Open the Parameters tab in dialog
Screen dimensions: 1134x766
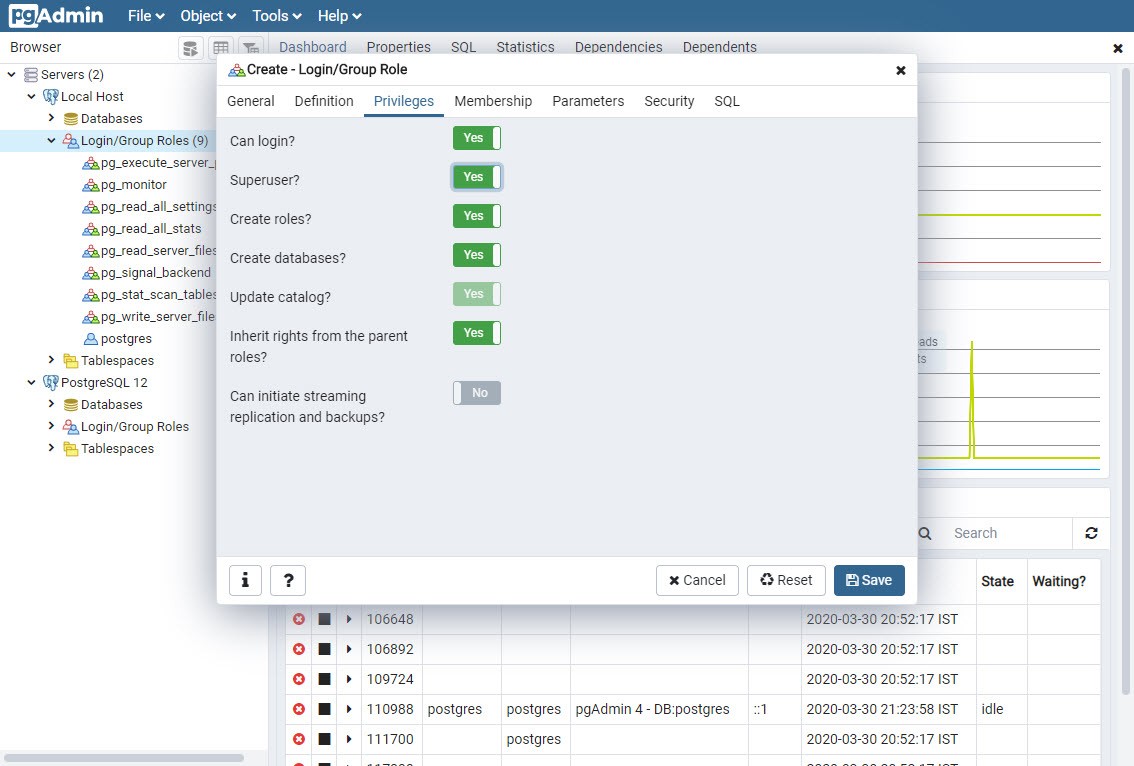(x=588, y=101)
